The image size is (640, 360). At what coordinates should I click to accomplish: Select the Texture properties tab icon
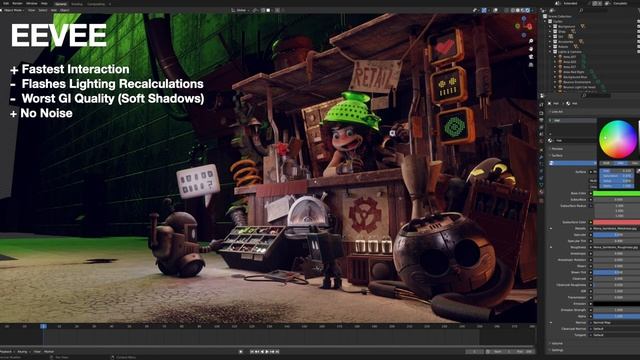(x=542, y=200)
